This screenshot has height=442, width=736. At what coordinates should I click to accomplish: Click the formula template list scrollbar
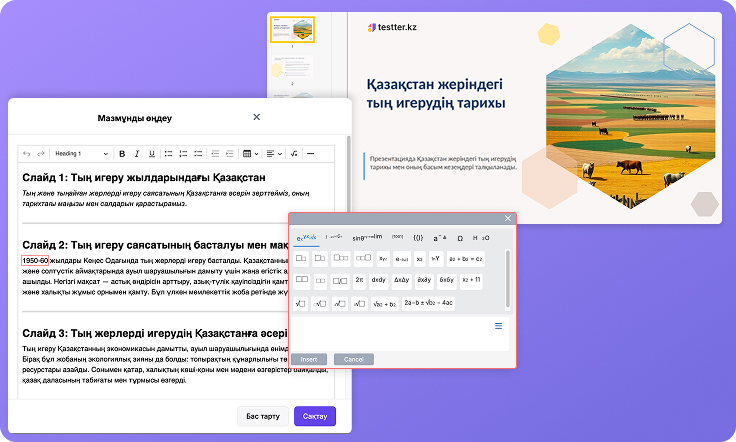(x=507, y=279)
